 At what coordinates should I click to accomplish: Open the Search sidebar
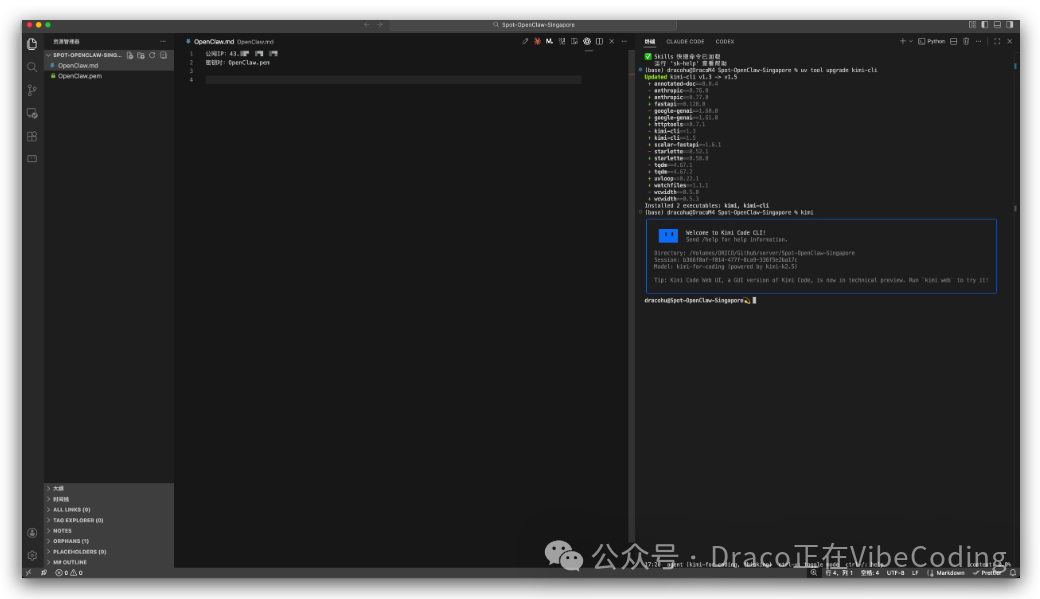point(31,66)
